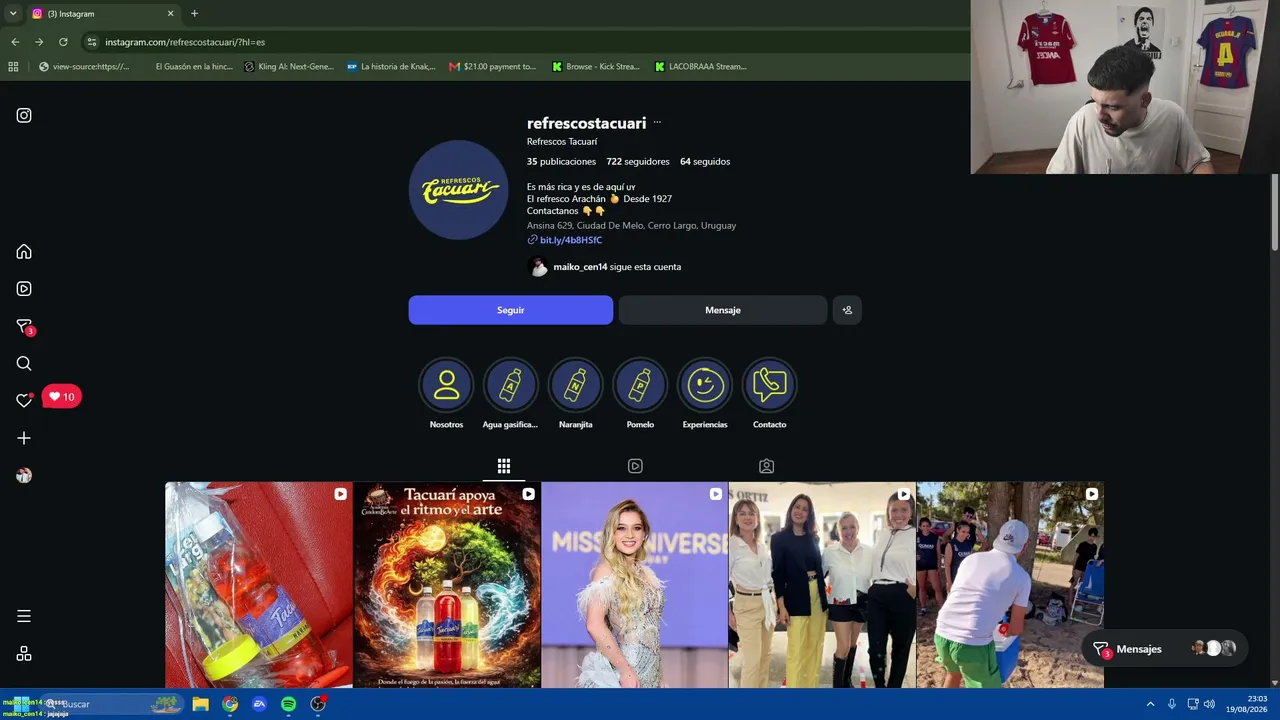
Task: Open Notifications heart icon
Action: point(24,400)
